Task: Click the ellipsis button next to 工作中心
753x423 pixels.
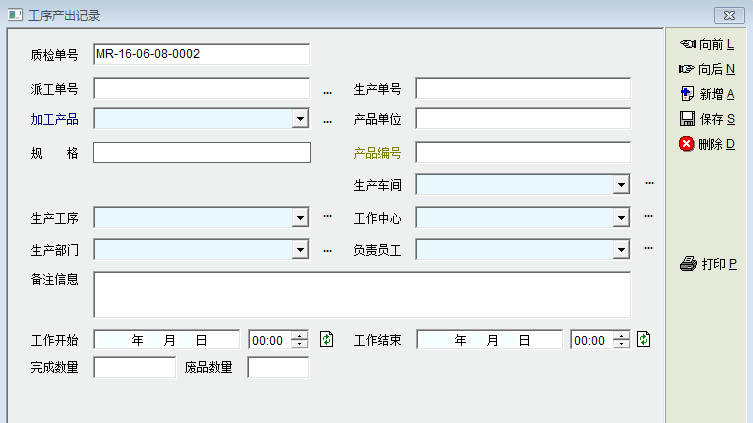Action: pyautogui.click(x=649, y=217)
